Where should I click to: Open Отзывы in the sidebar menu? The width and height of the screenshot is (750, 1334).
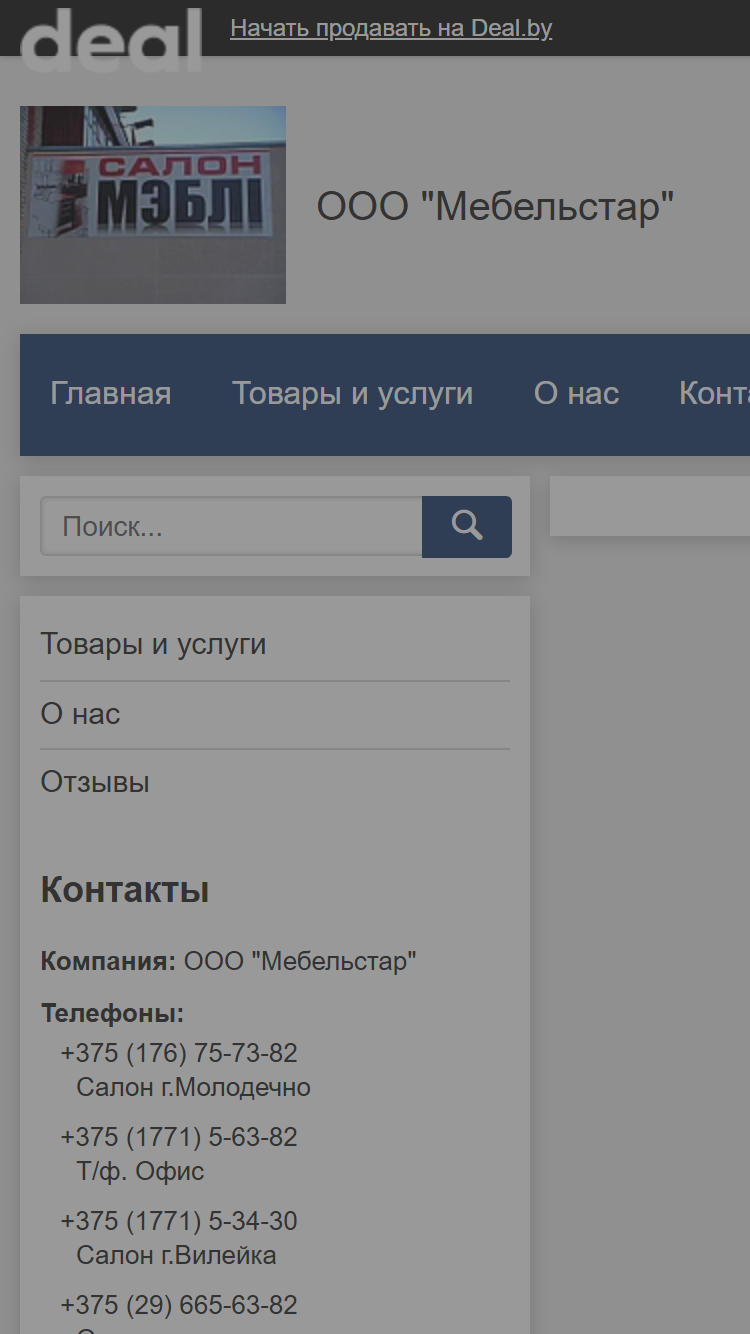coord(95,782)
